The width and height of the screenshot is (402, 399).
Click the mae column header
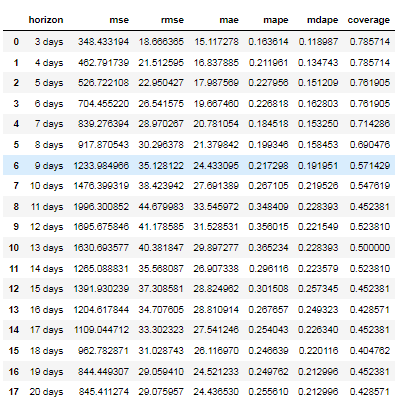point(229,20)
